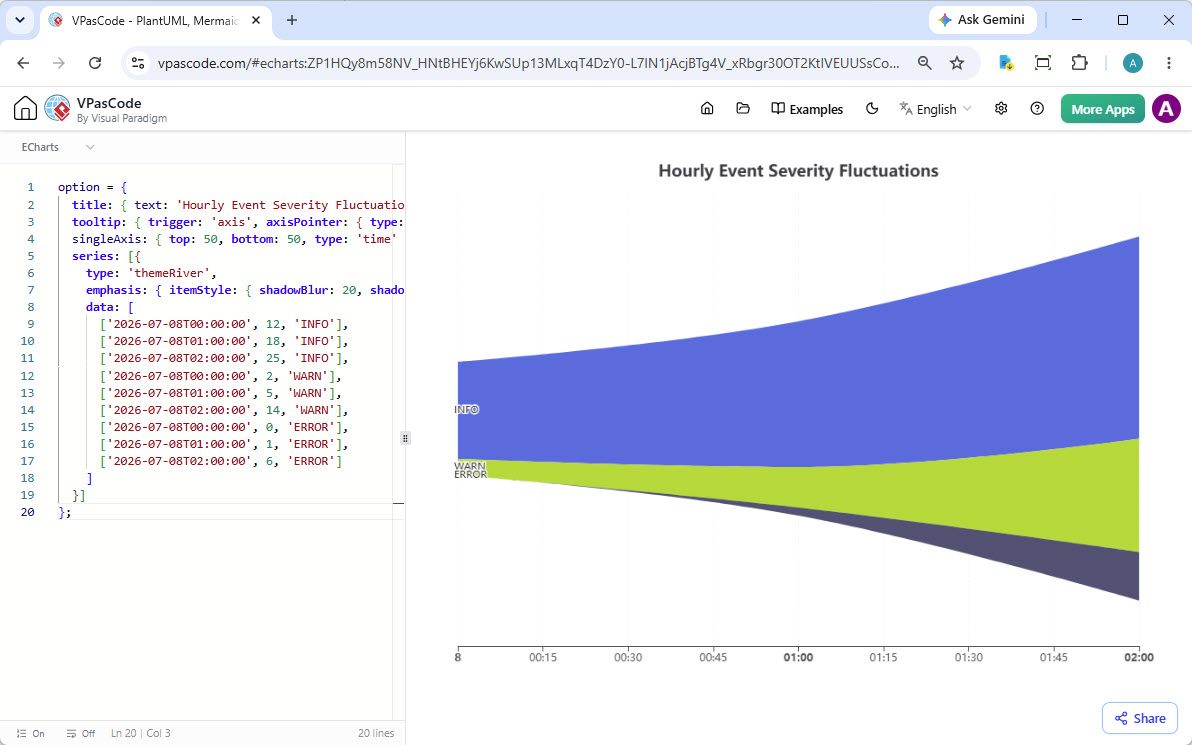Open the Examples menu
This screenshot has width=1192, height=745.
coord(807,109)
